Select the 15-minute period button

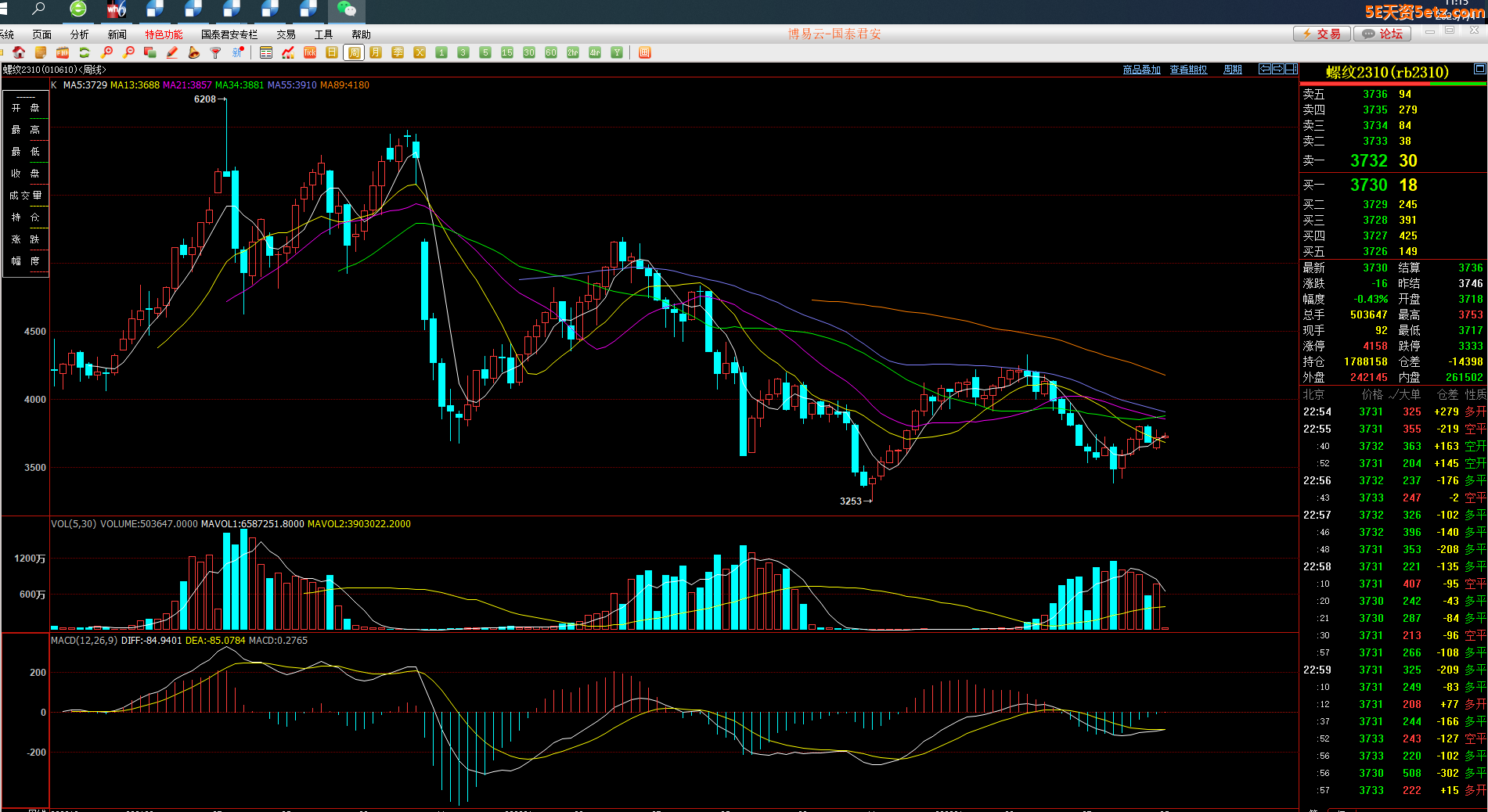click(507, 52)
